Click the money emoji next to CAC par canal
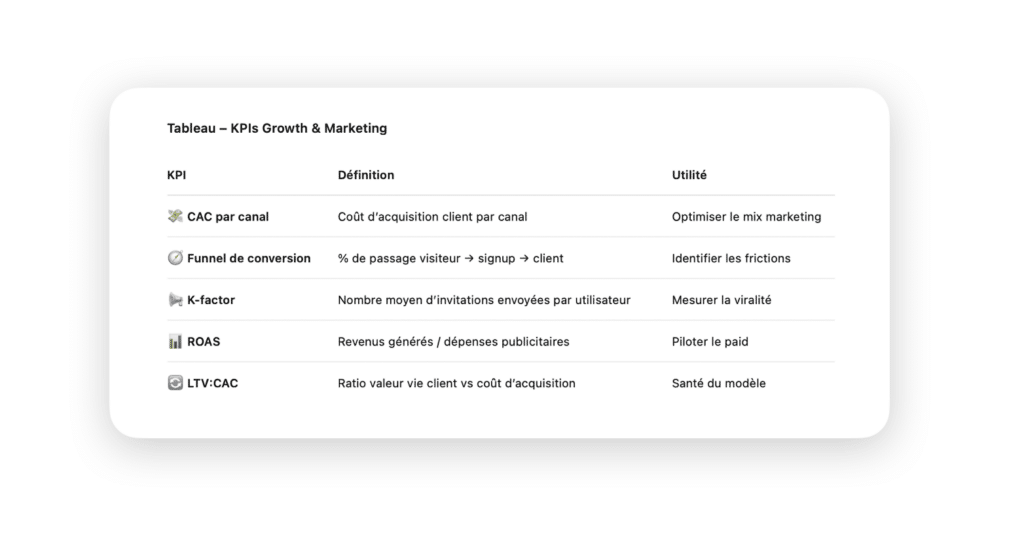The height and width of the screenshot is (539, 1024). tap(175, 216)
